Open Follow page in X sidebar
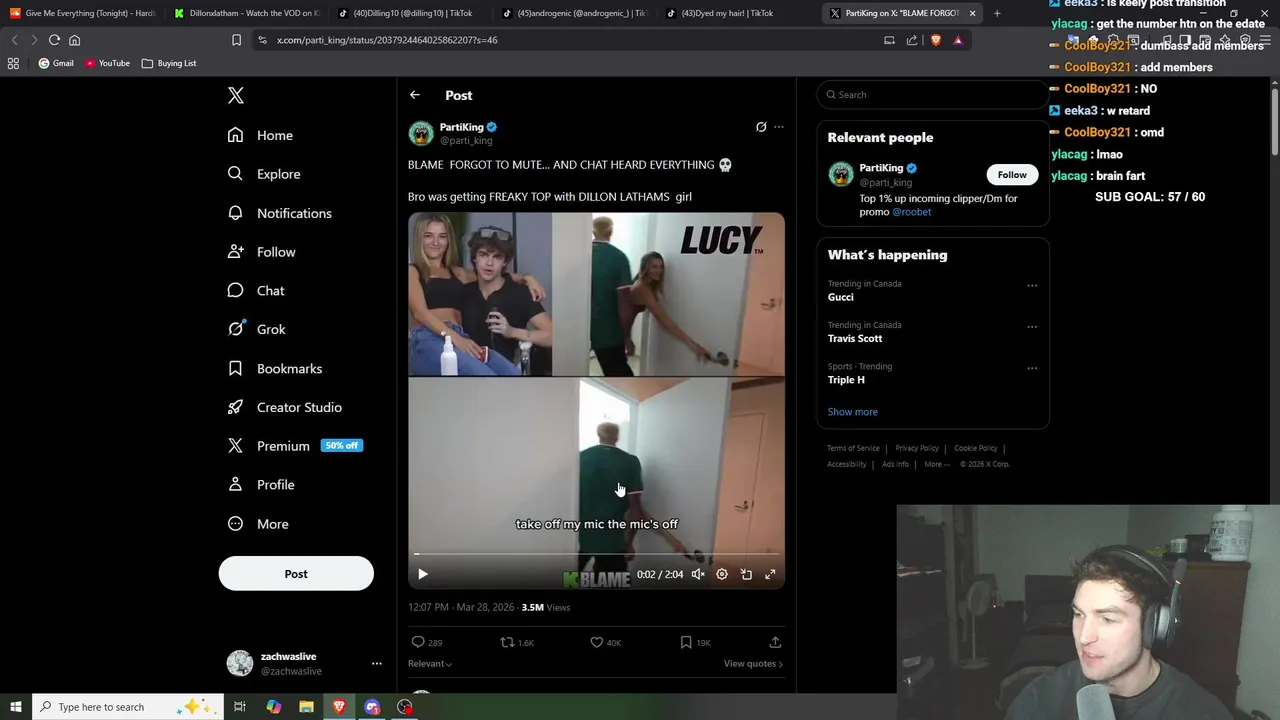The image size is (1280, 720). coord(261,252)
